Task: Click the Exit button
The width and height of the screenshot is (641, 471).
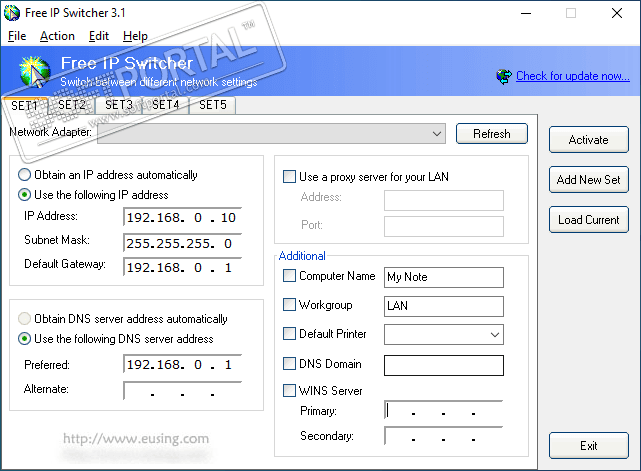Action: (589, 446)
